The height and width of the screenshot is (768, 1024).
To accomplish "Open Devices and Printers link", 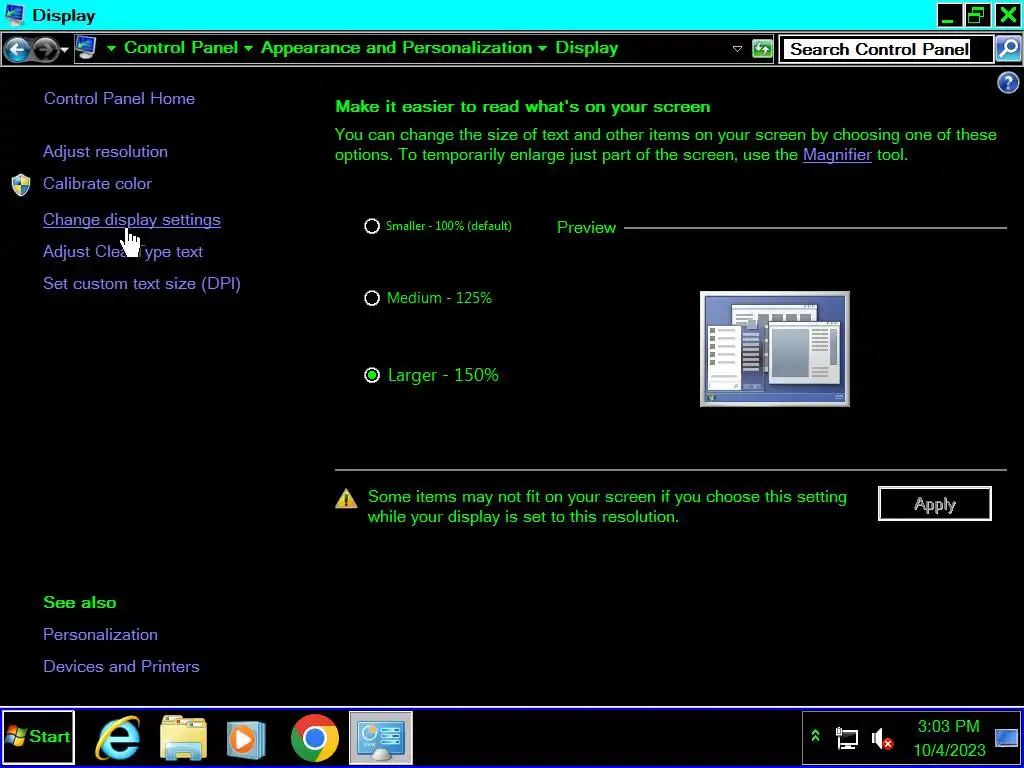I will [x=121, y=667].
